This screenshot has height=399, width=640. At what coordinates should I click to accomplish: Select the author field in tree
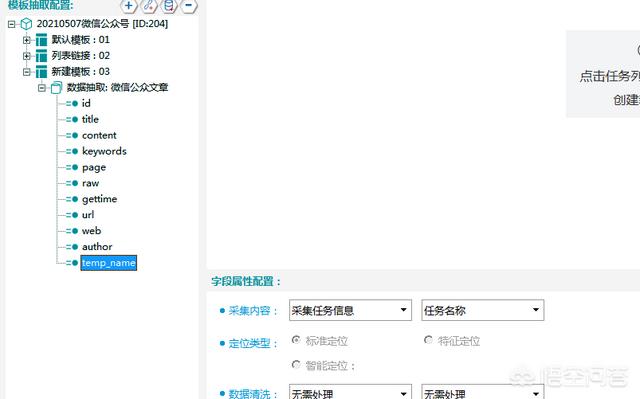point(97,246)
